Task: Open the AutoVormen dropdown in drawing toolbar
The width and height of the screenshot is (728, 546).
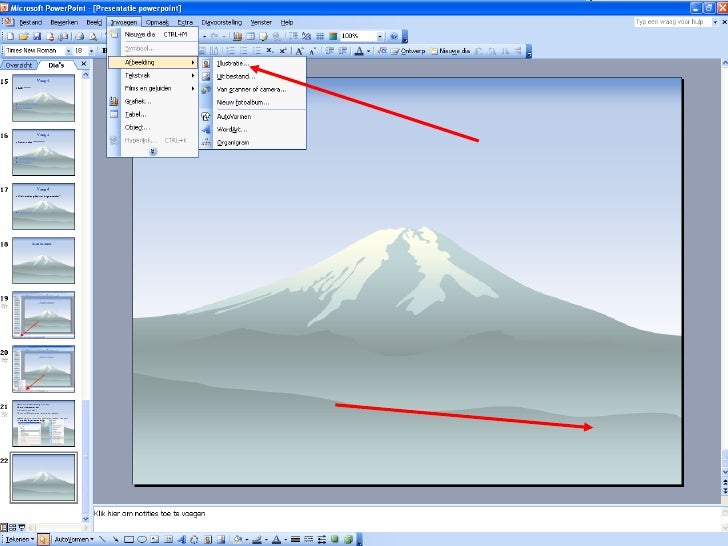Action: (74, 539)
